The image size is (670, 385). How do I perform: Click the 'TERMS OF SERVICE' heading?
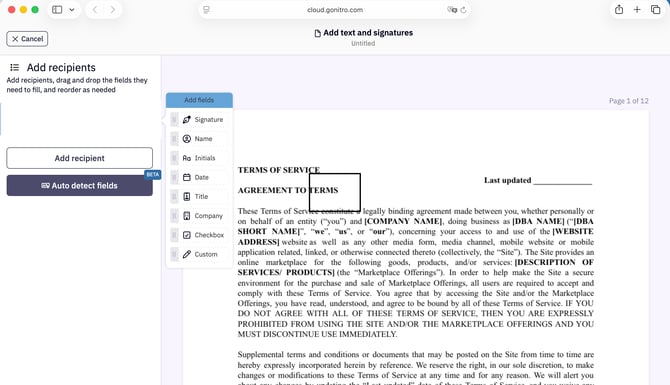pos(279,170)
